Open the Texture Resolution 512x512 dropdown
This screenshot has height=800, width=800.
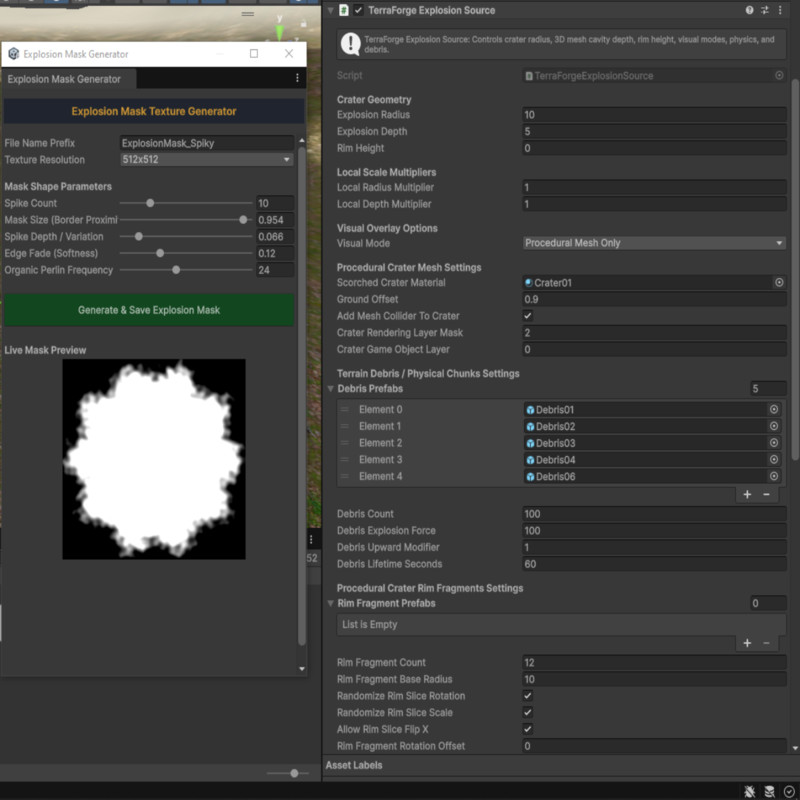(207, 160)
